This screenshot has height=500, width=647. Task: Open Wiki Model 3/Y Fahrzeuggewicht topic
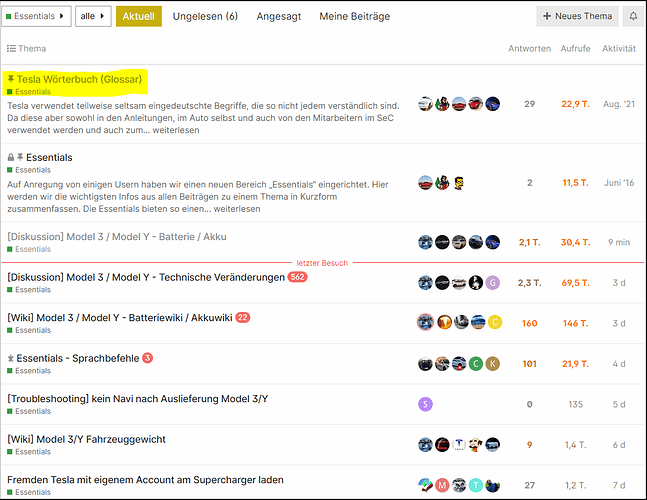pyautogui.click(x=86, y=439)
